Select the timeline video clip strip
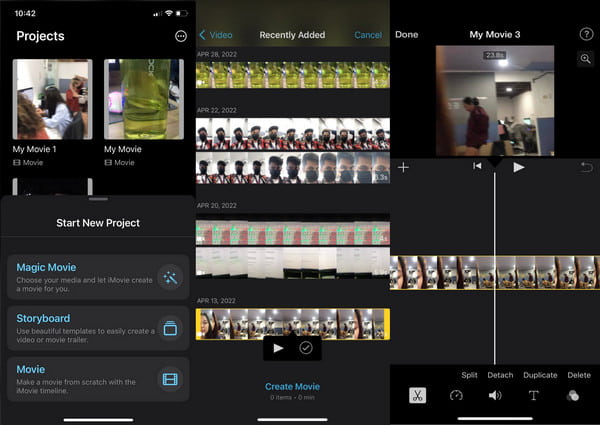600x425 pixels. coord(495,273)
